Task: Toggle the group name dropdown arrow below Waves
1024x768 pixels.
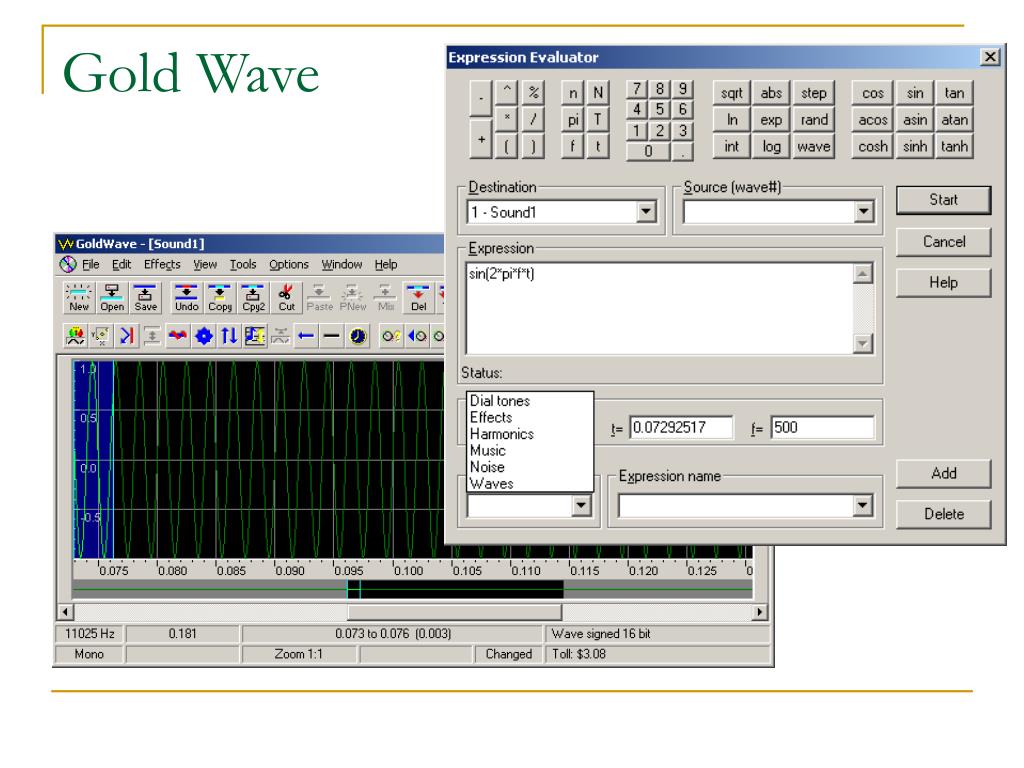Action: [581, 505]
